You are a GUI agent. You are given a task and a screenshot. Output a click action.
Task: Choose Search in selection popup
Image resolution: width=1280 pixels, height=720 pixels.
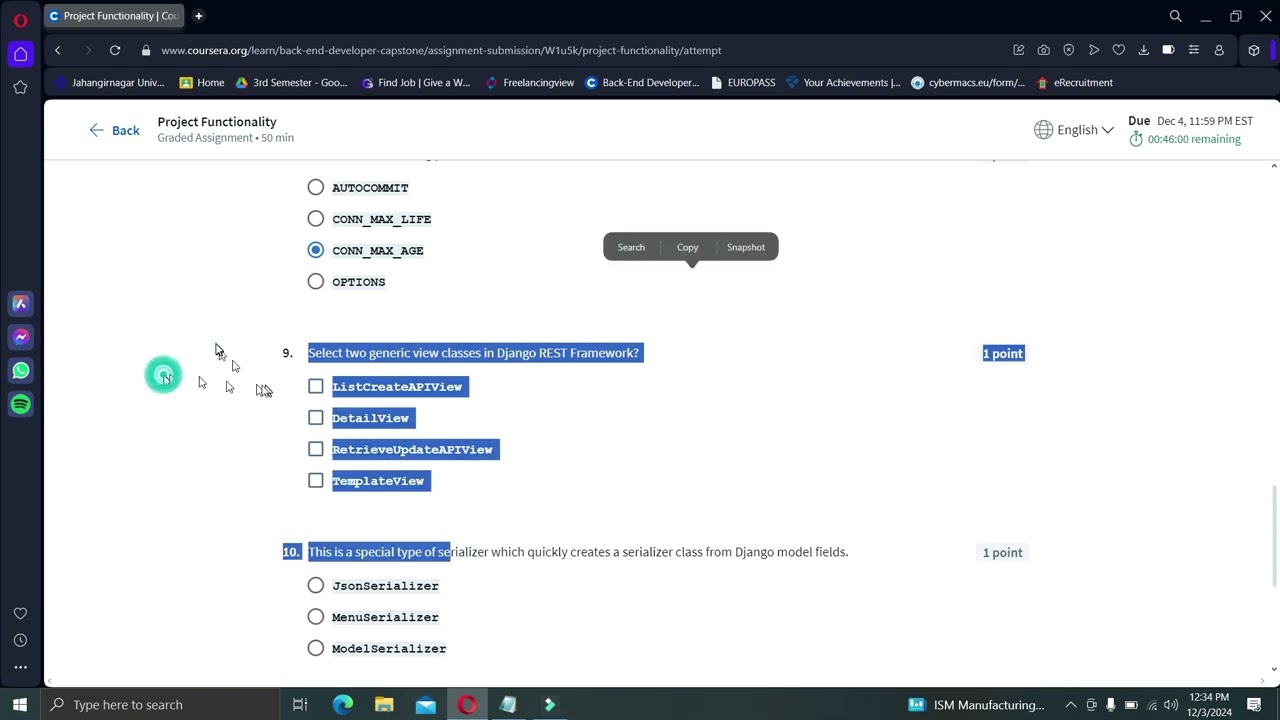(x=631, y=247)
